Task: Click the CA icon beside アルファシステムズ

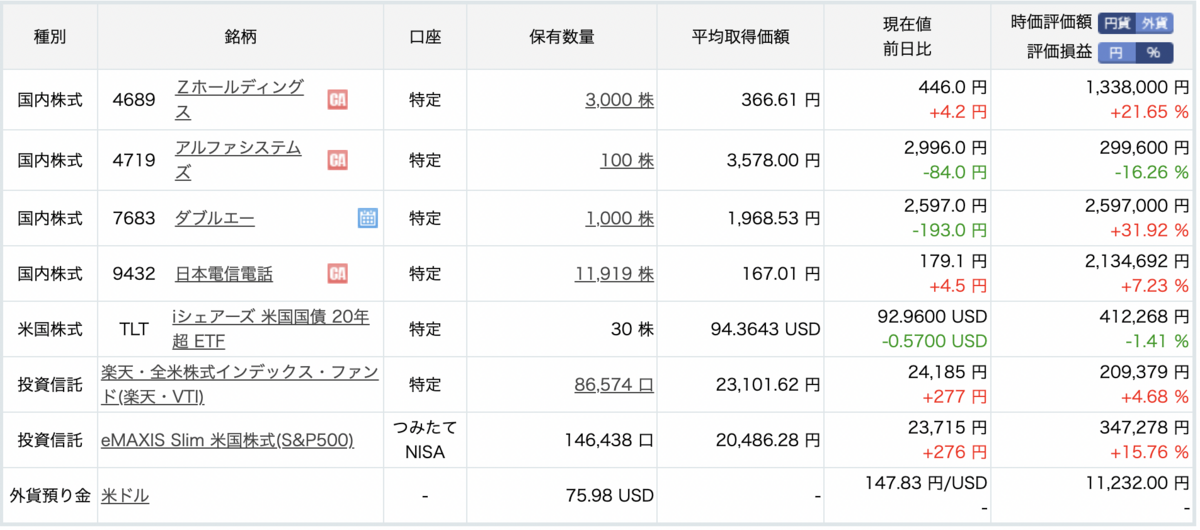Action: [337, 160]
